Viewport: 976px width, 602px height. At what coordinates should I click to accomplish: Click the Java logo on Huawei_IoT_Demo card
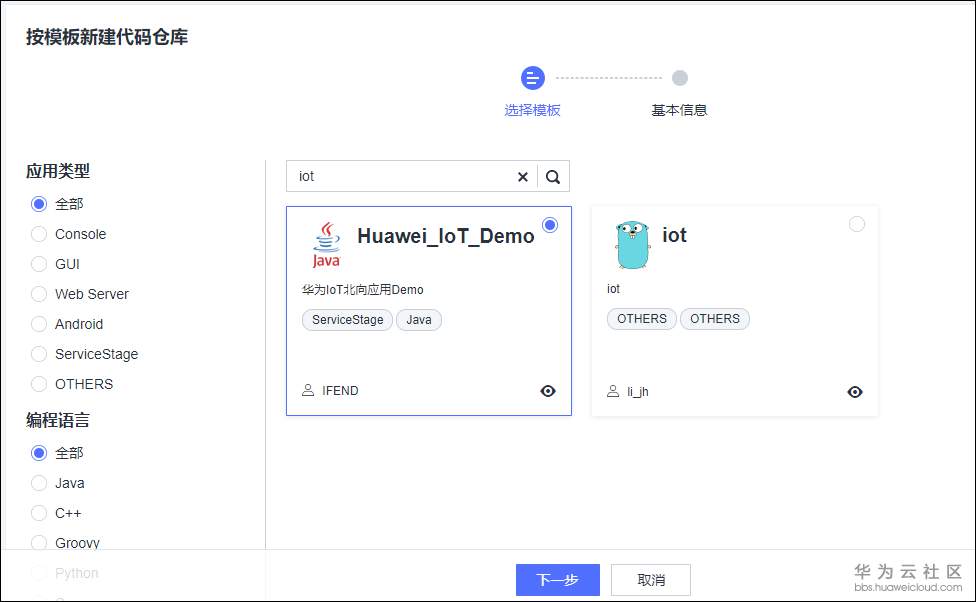[327, 245]
